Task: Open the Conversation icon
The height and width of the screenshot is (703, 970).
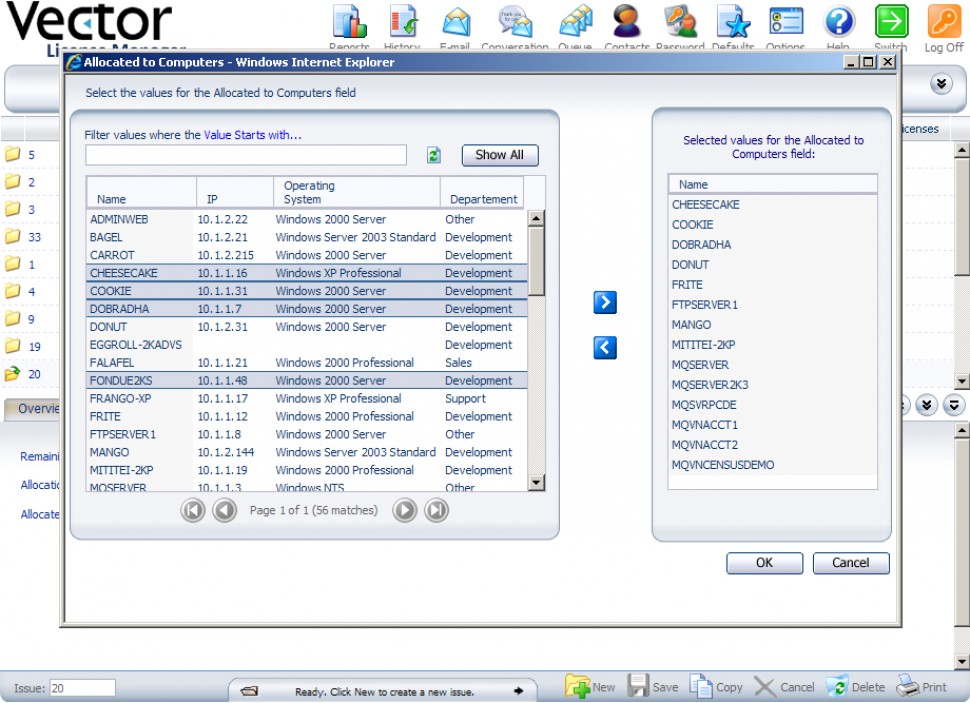Action: click(x=515, y=22)
